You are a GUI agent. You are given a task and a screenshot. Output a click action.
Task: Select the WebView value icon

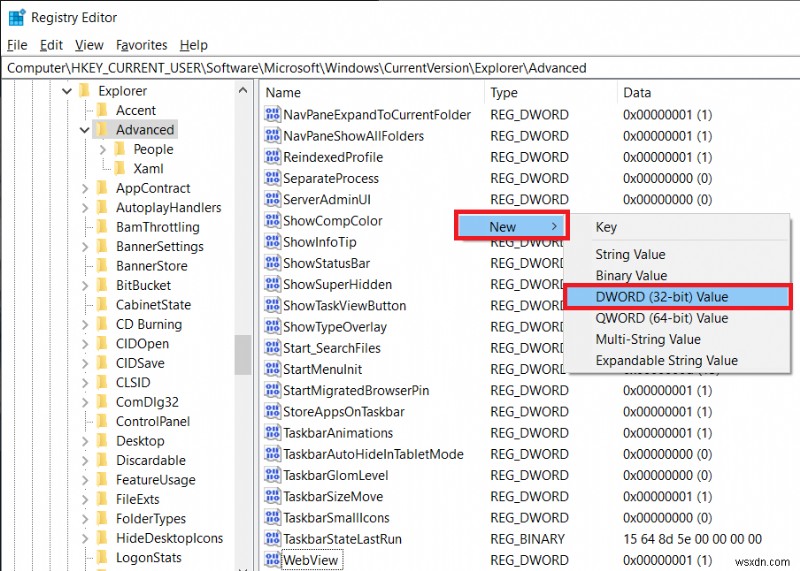pos(272,560)
